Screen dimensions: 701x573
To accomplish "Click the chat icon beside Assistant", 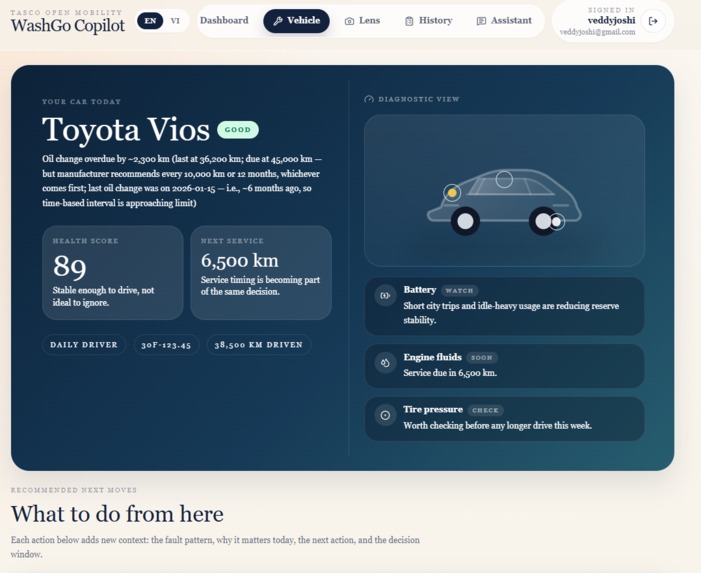I will pos(481,21).
